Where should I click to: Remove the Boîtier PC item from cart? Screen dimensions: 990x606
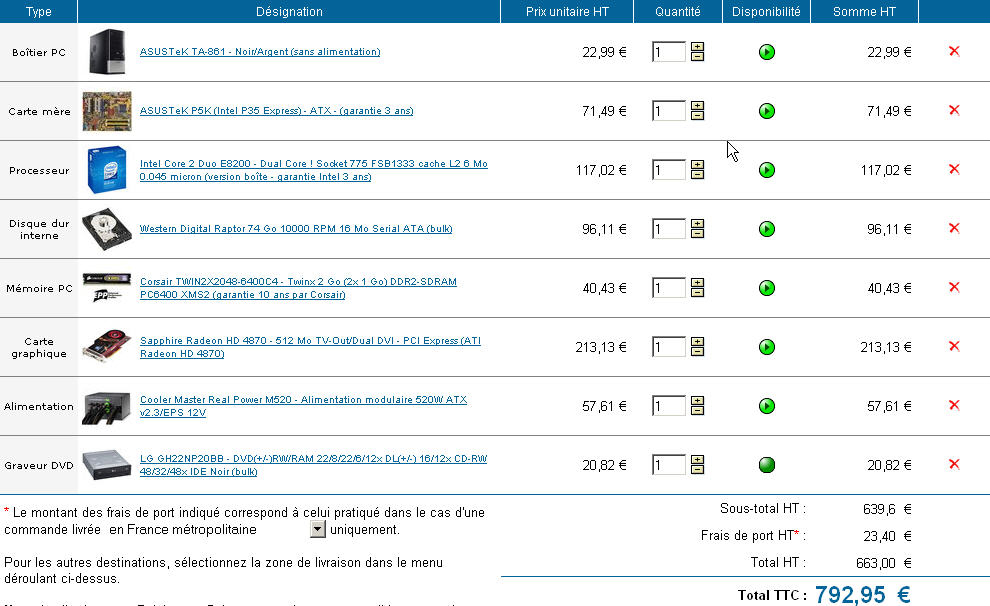tap(954, 51)
